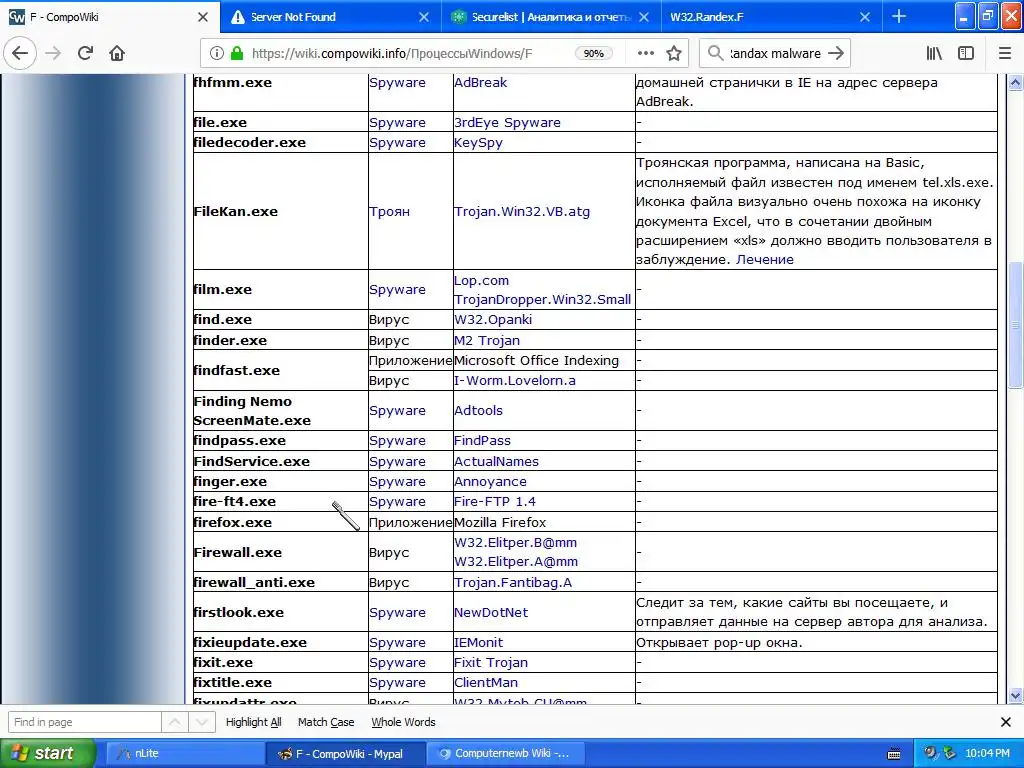Open the Adtools link
This screenshot has width=1024, height=768.
point(478,410)
